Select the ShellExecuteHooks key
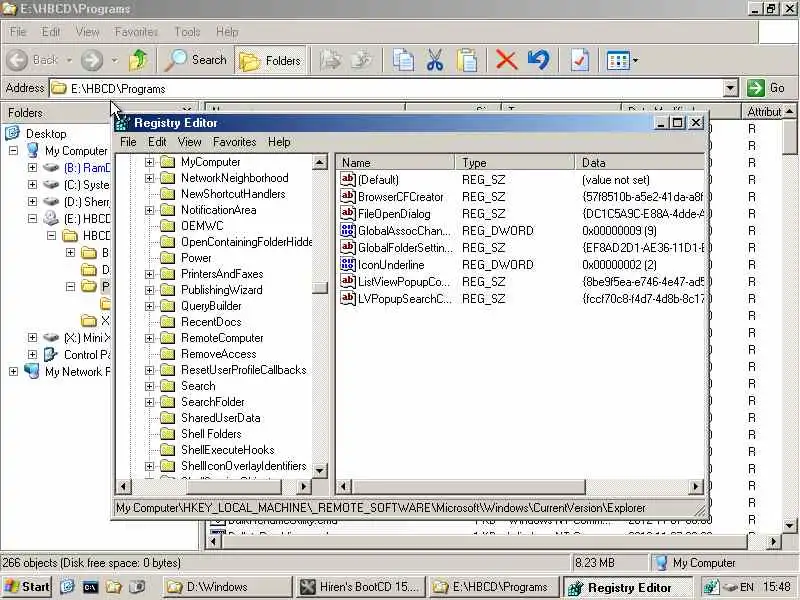This screenshot has height=600, width=800. pyautogui.click(x=228, y=450)
